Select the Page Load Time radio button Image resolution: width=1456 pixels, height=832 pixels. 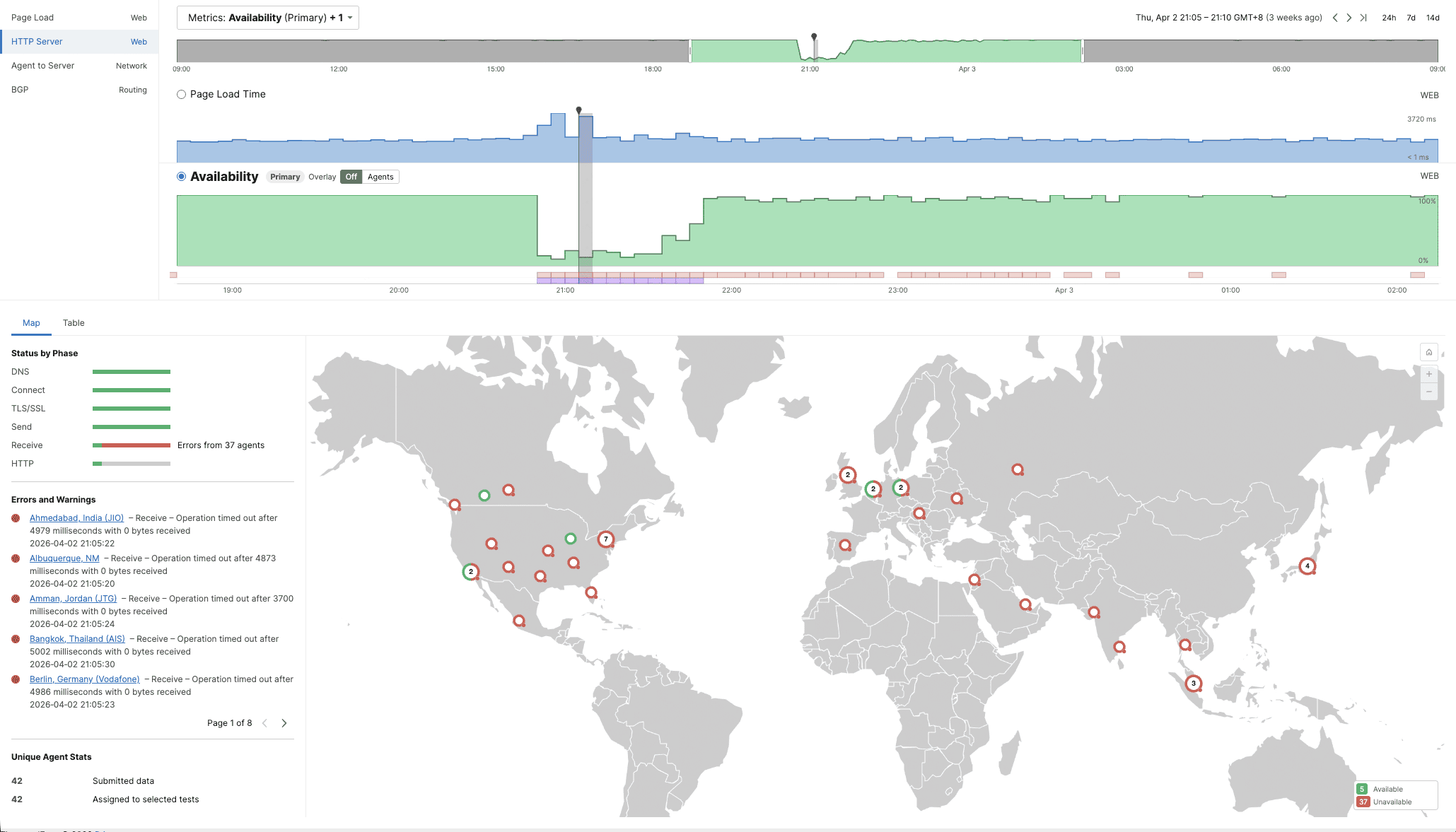[x=181, y=94]
